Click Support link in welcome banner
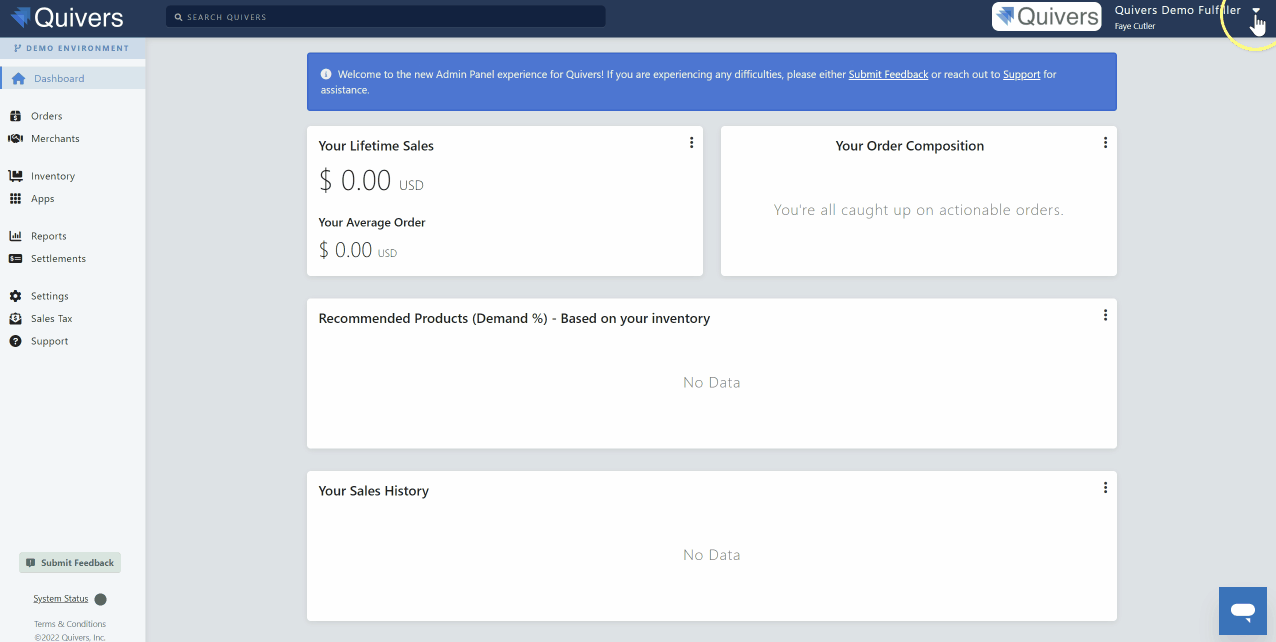The image size is (1276, 642). pos(1021,75)
